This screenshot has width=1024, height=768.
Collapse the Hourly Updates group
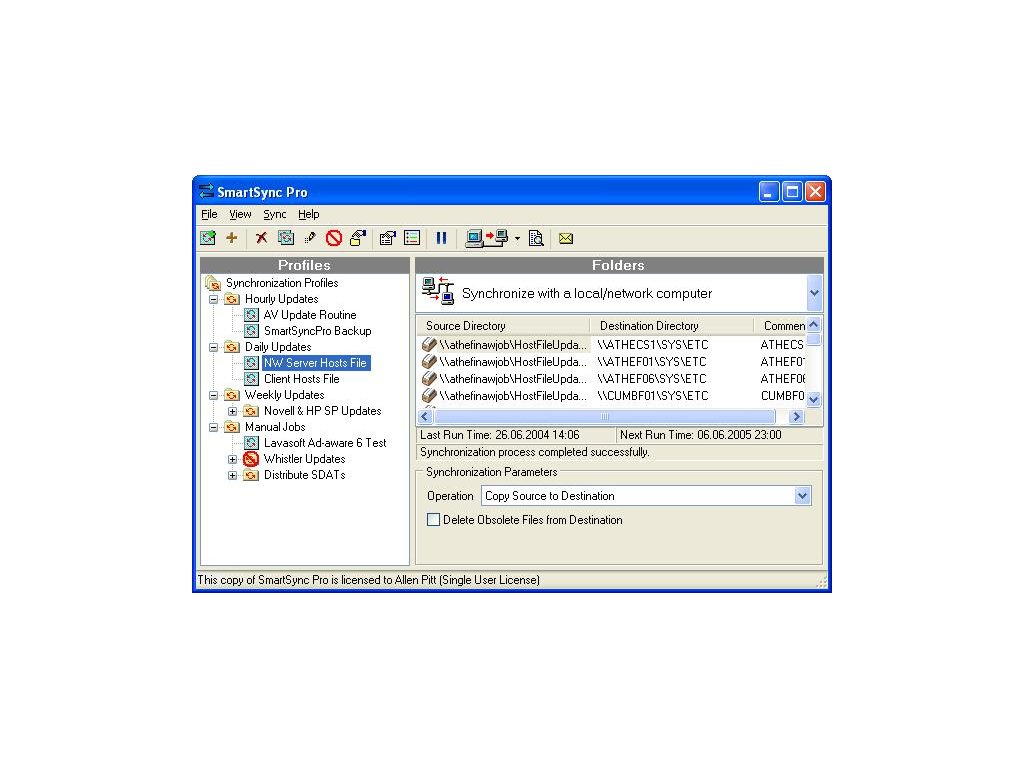[213, 299]
